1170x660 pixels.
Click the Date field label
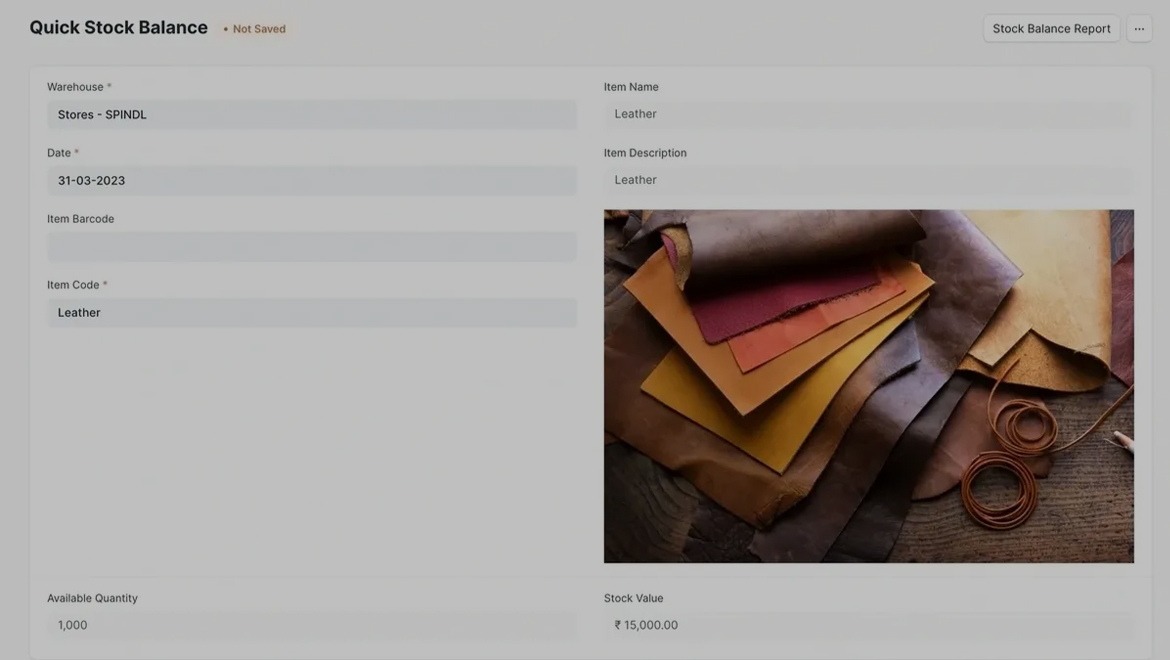pos(59,153)
